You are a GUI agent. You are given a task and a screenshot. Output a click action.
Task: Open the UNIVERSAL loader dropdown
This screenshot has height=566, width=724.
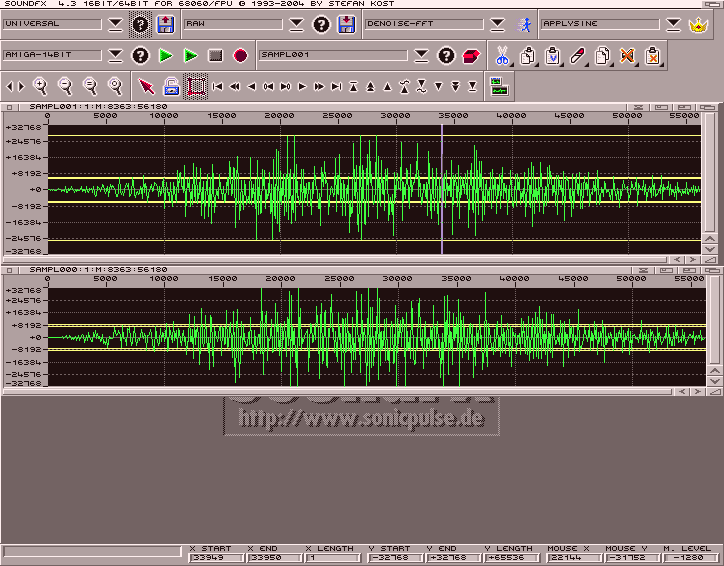point(115,24)
